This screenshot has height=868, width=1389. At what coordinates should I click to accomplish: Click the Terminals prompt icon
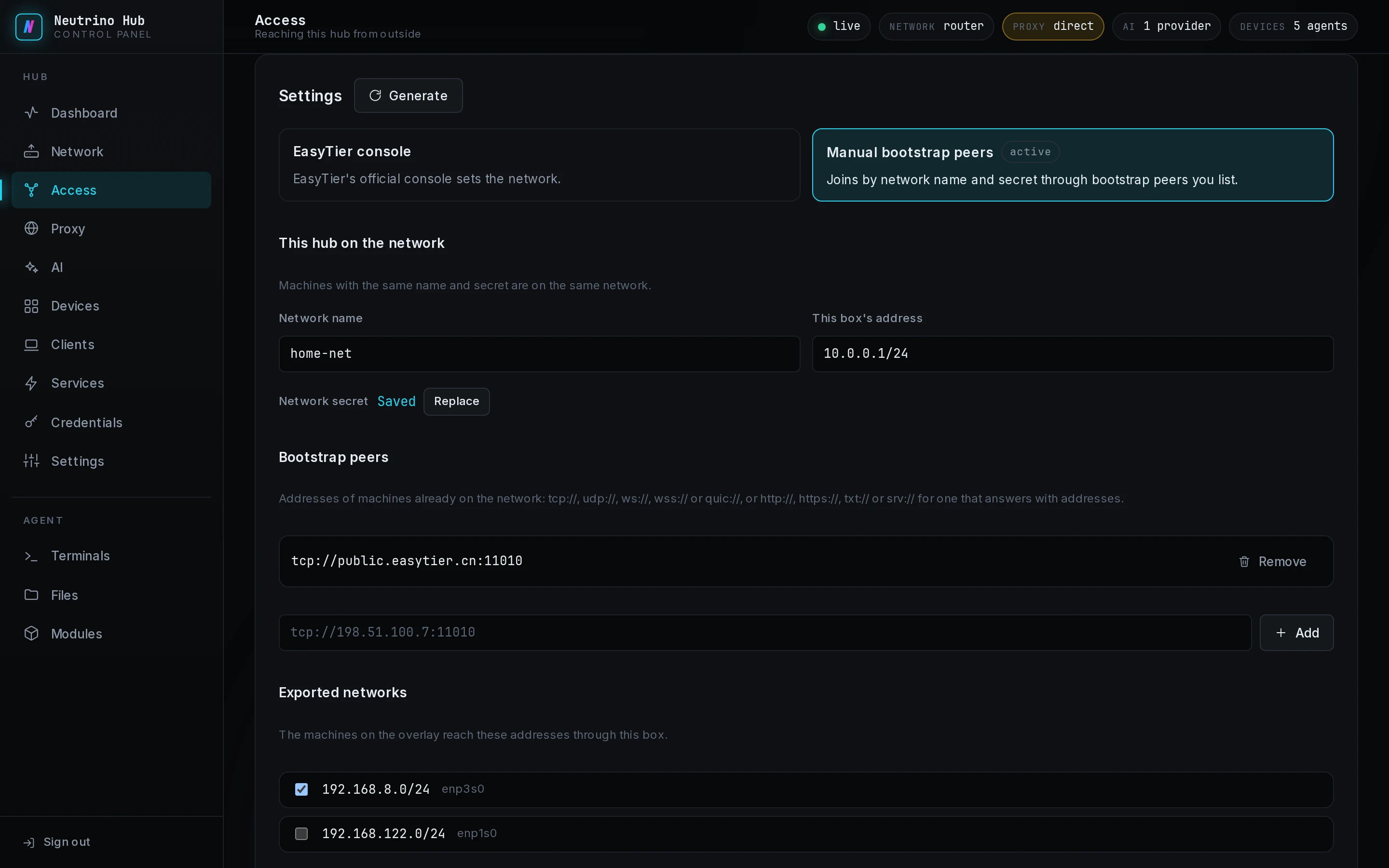click(x=31, y=556)
